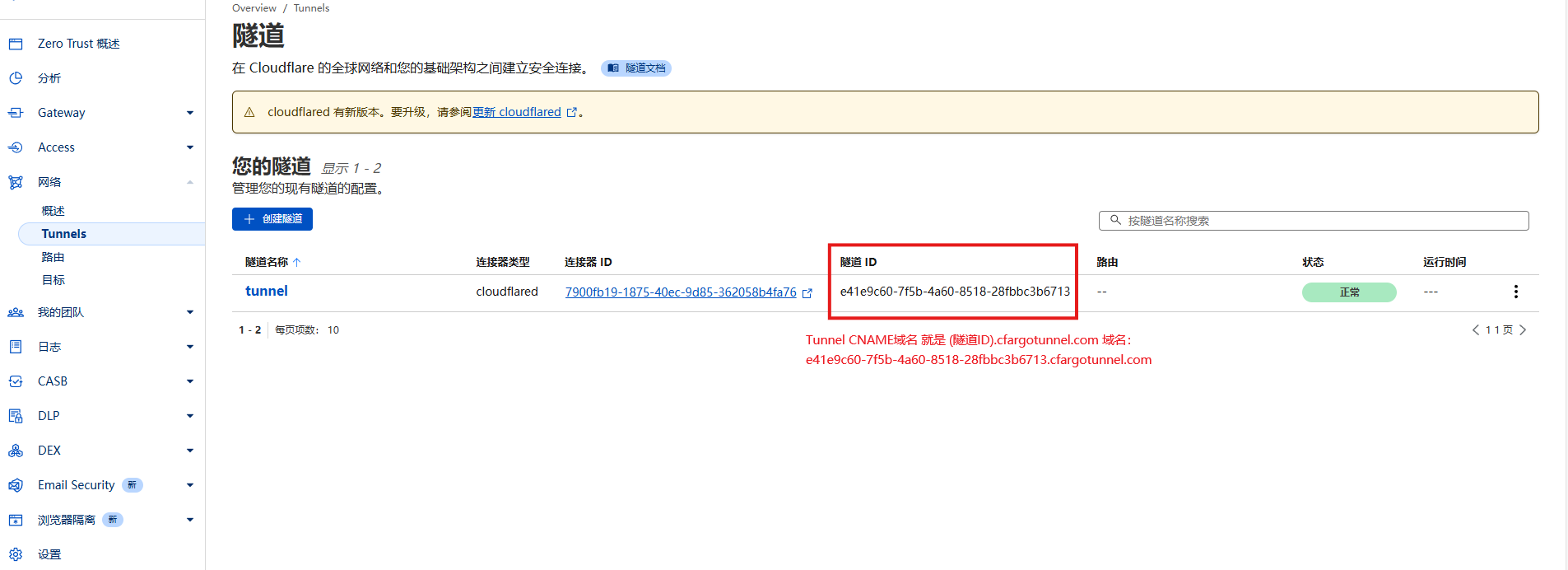Click the search magnifier icon

(1115, 220)
